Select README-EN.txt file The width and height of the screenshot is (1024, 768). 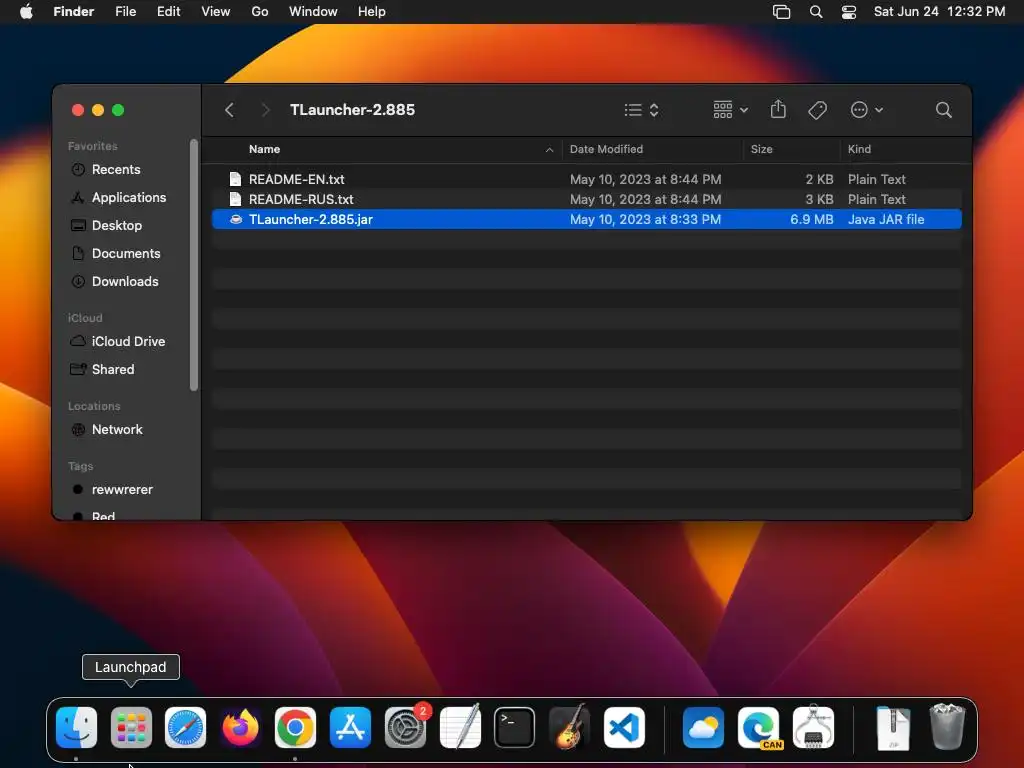point(586,179)
